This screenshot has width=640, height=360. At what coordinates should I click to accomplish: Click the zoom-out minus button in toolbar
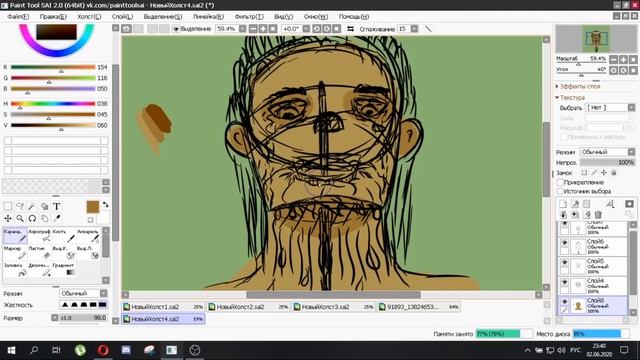[253, 29]
